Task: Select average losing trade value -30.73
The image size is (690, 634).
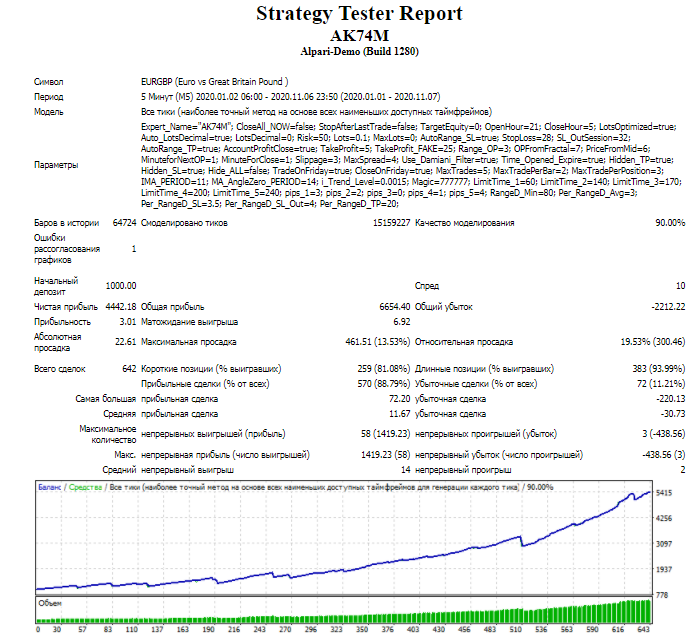Action: (673, 414)
